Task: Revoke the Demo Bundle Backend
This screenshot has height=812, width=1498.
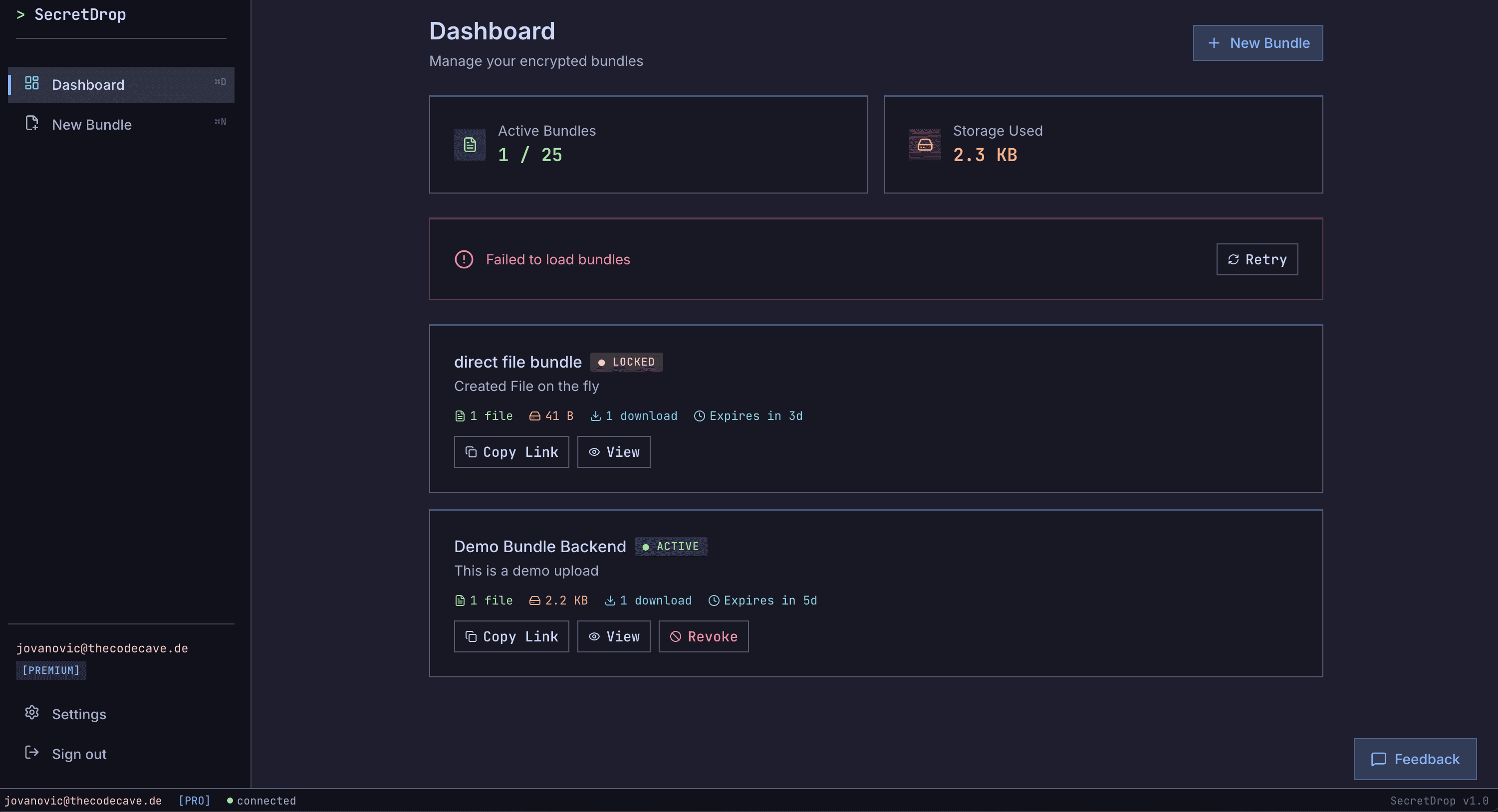Action: click(703, 636)
